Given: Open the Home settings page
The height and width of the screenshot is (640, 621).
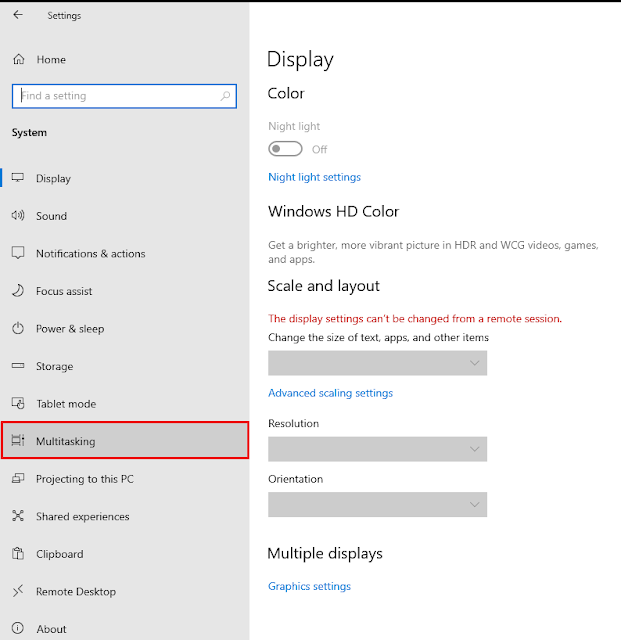Looking at the screenshot, I should [125, 60].
